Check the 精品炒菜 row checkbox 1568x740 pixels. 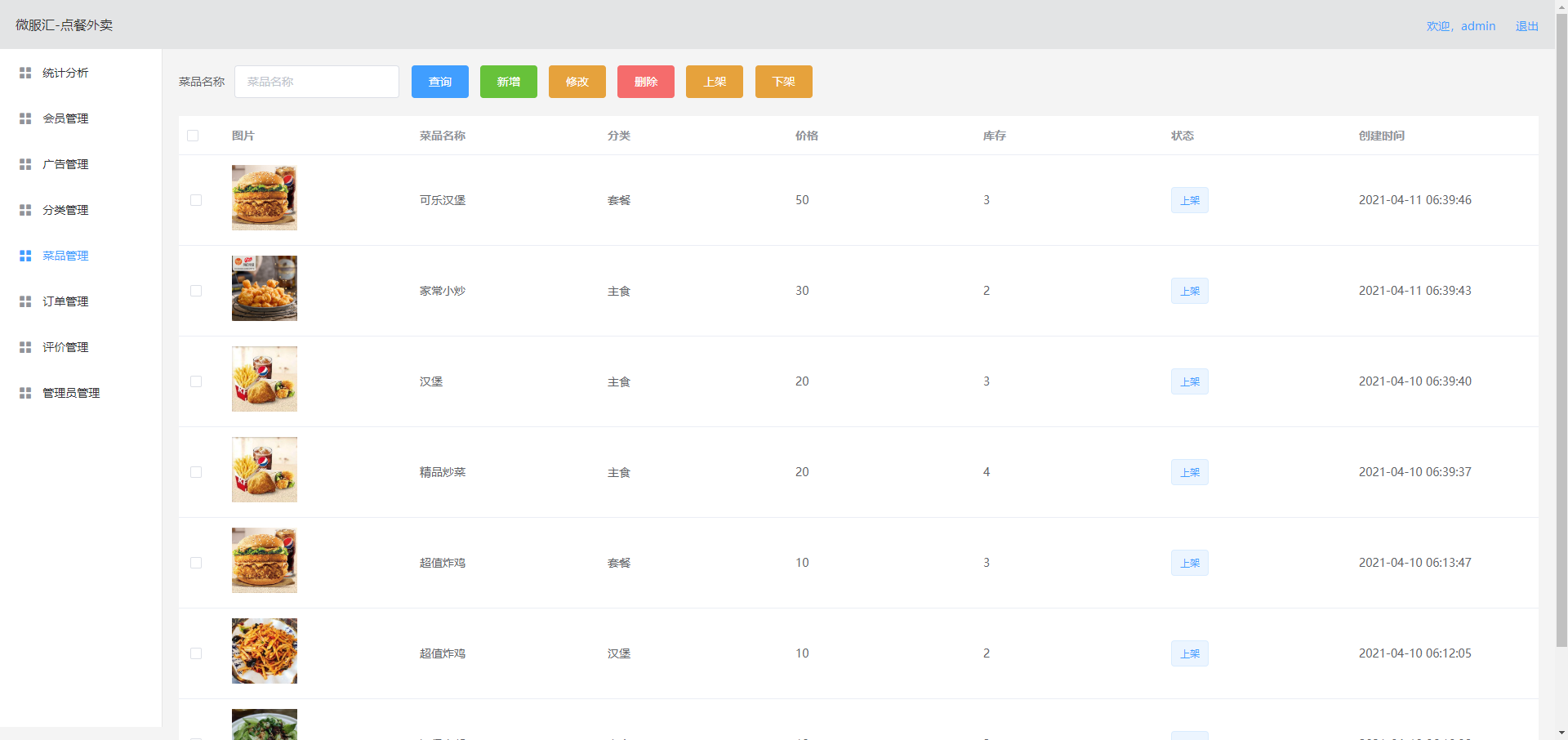pos(196,472)
